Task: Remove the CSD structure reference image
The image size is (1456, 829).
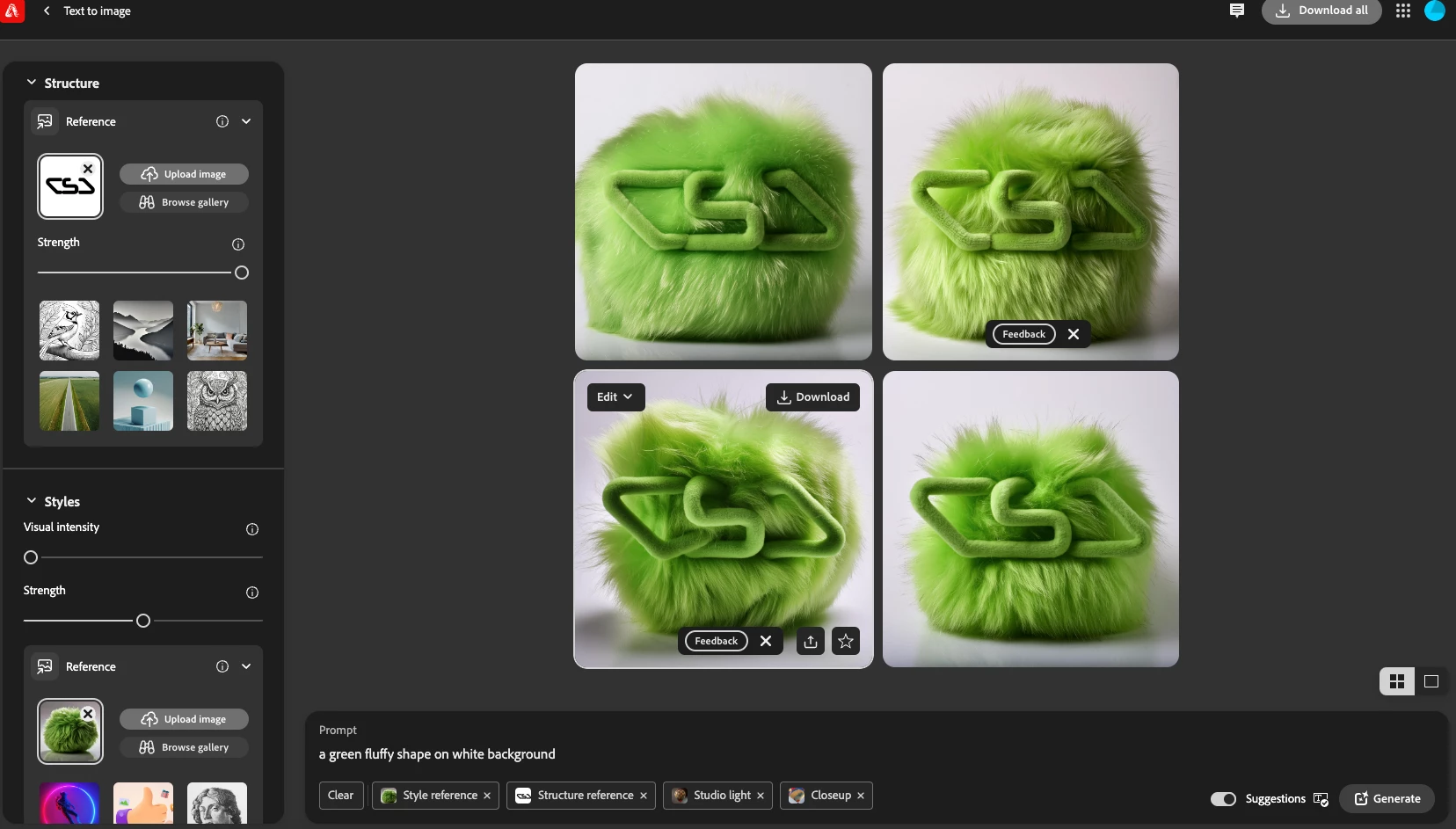Action: pos(88,169)
